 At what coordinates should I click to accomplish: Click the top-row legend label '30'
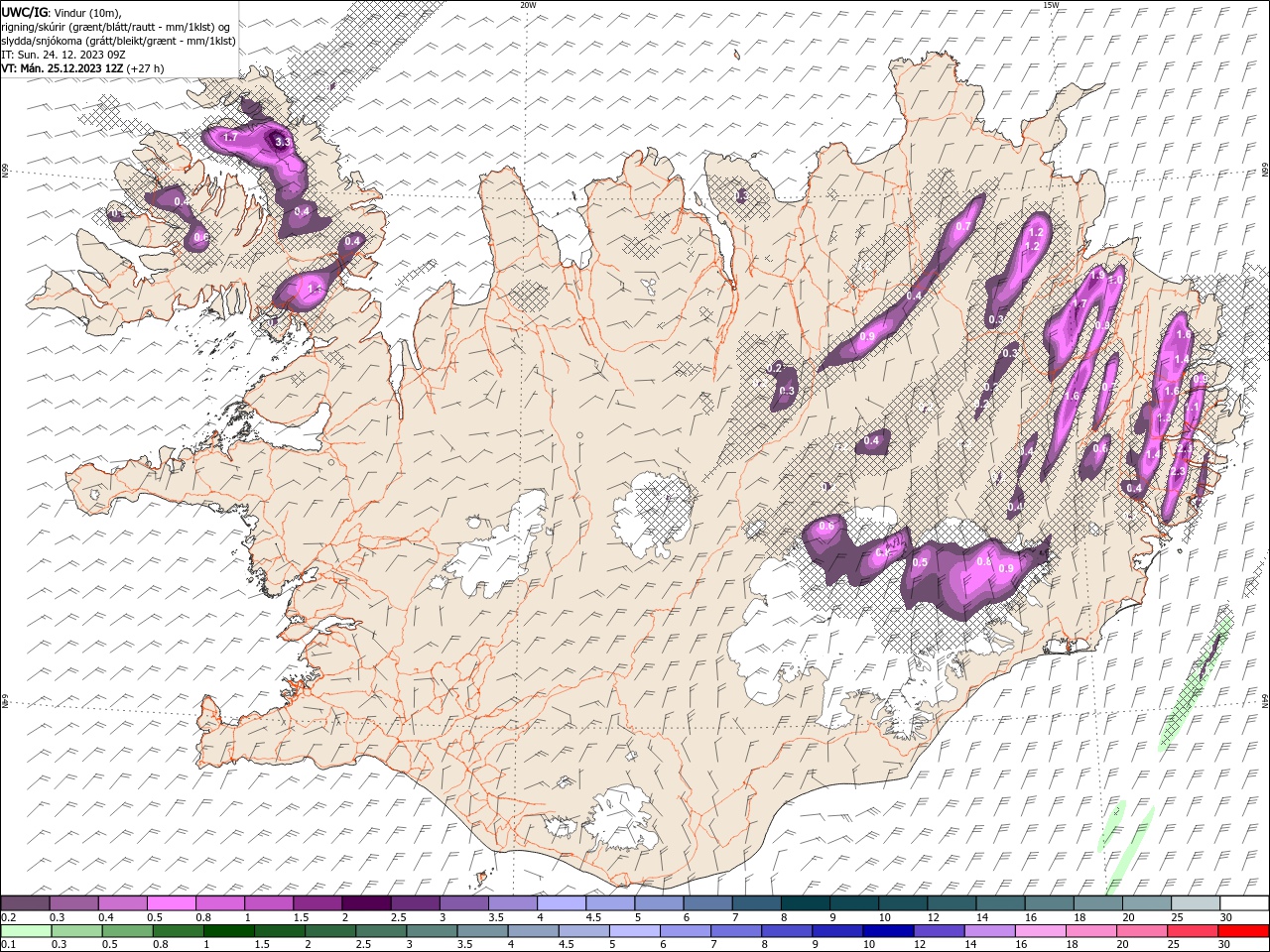point(1225,917)
